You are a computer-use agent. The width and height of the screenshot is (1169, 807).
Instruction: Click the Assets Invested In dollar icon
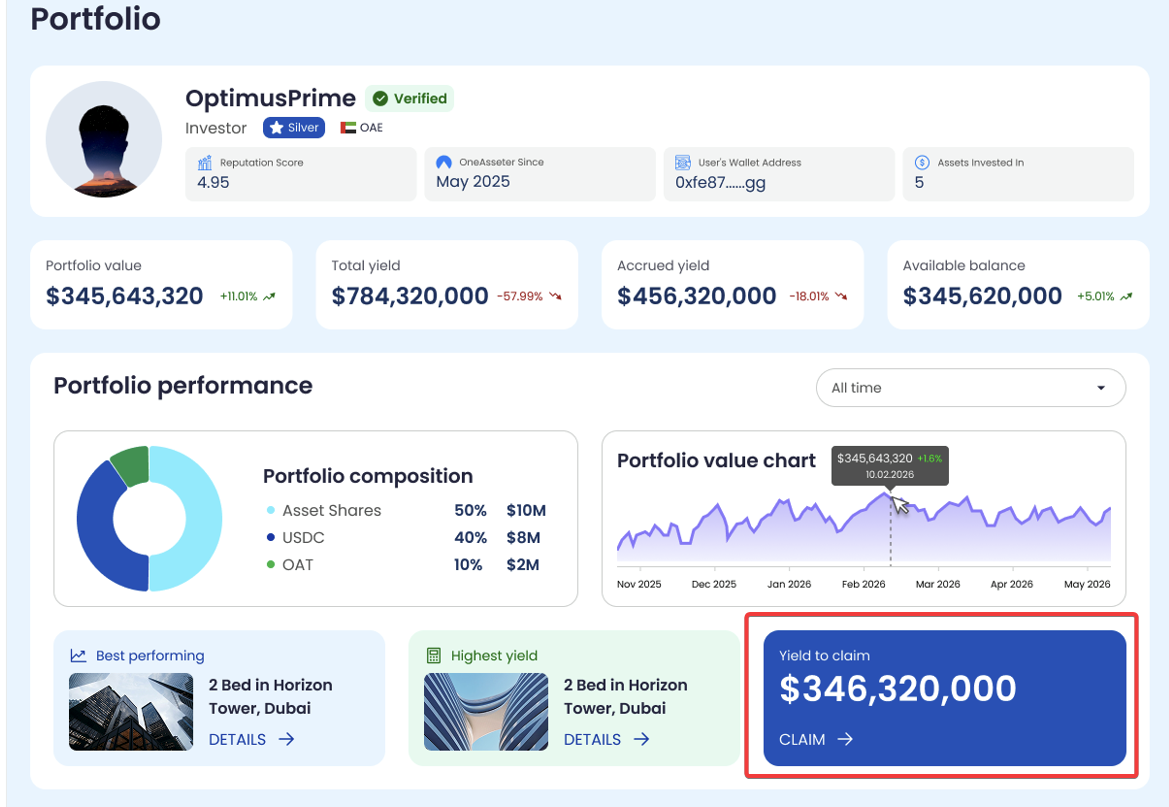tap(922, 163)
